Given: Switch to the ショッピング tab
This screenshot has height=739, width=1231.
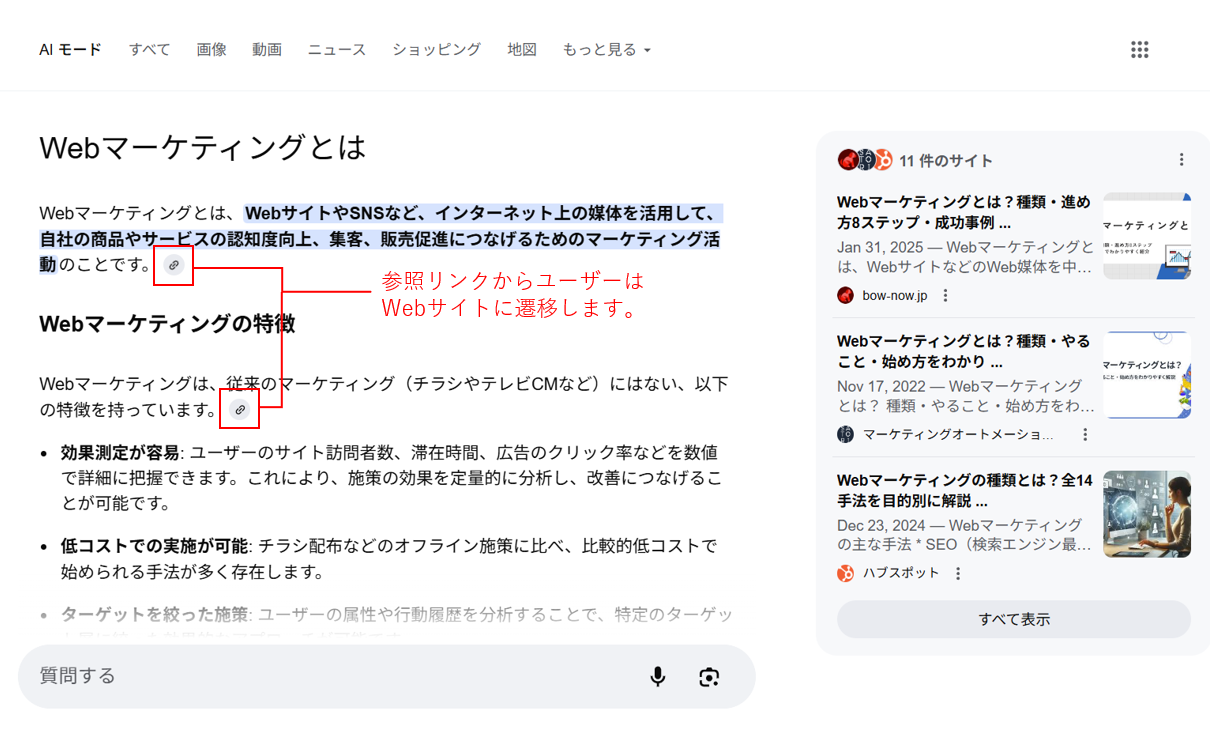Looking at the screenshot, I should (x=436, y=49).
